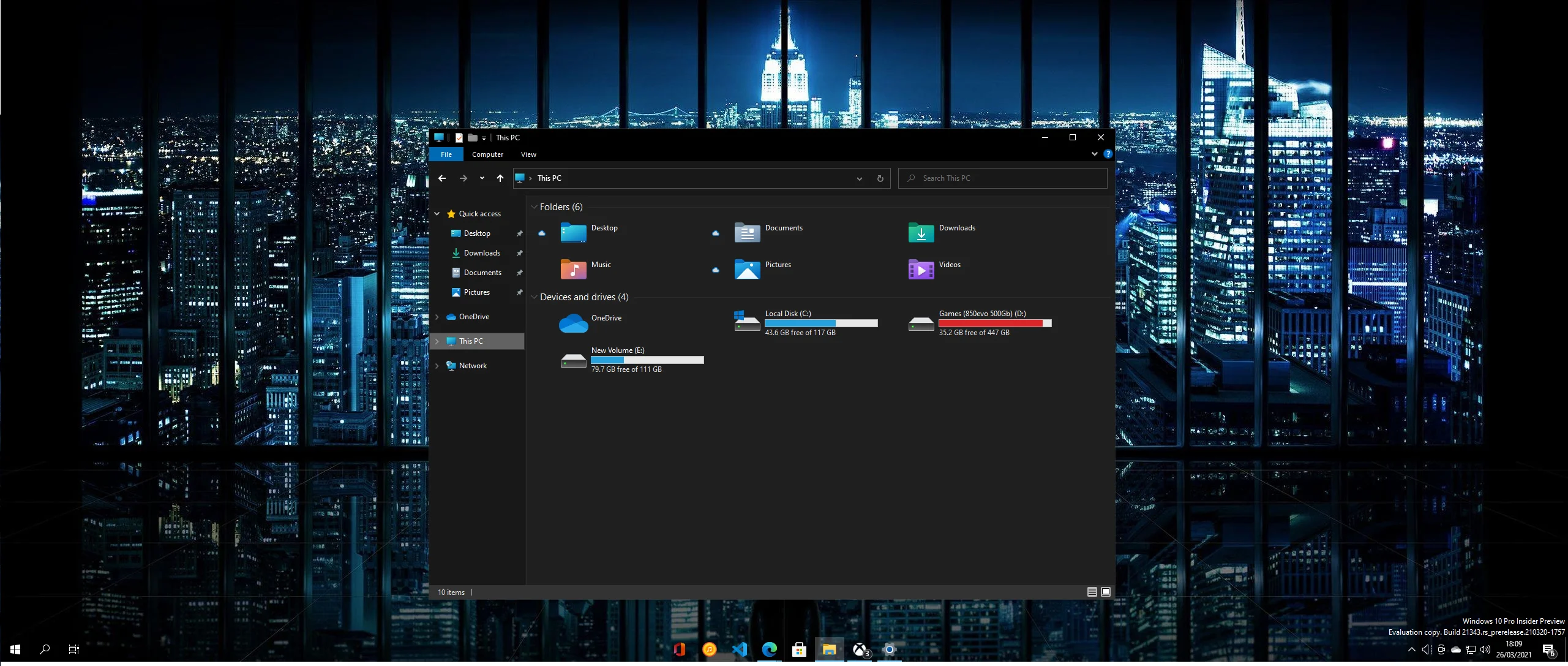This screenshot has height=666, width=1568.
Task: Open the Videos folder icon
Action: tap(921, 270)
